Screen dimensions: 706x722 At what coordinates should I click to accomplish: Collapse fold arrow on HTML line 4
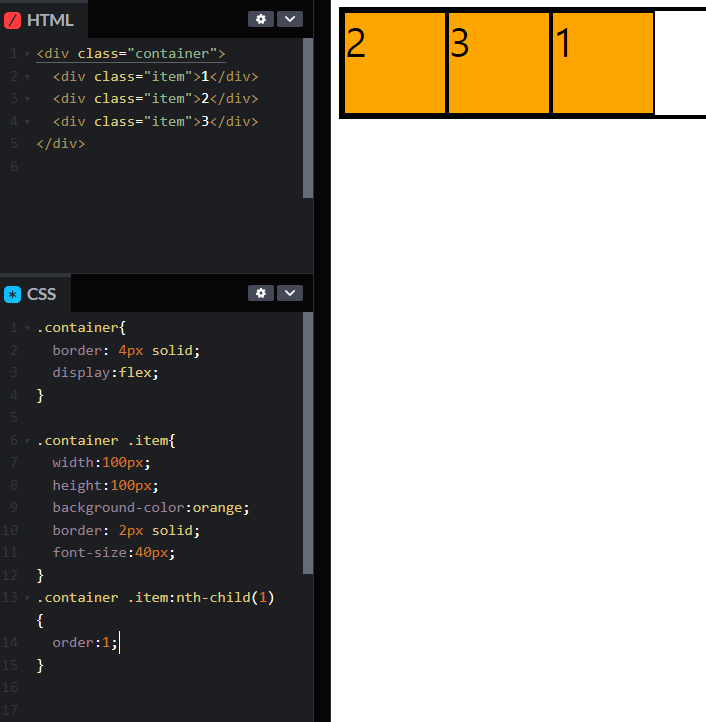[27, 122]
